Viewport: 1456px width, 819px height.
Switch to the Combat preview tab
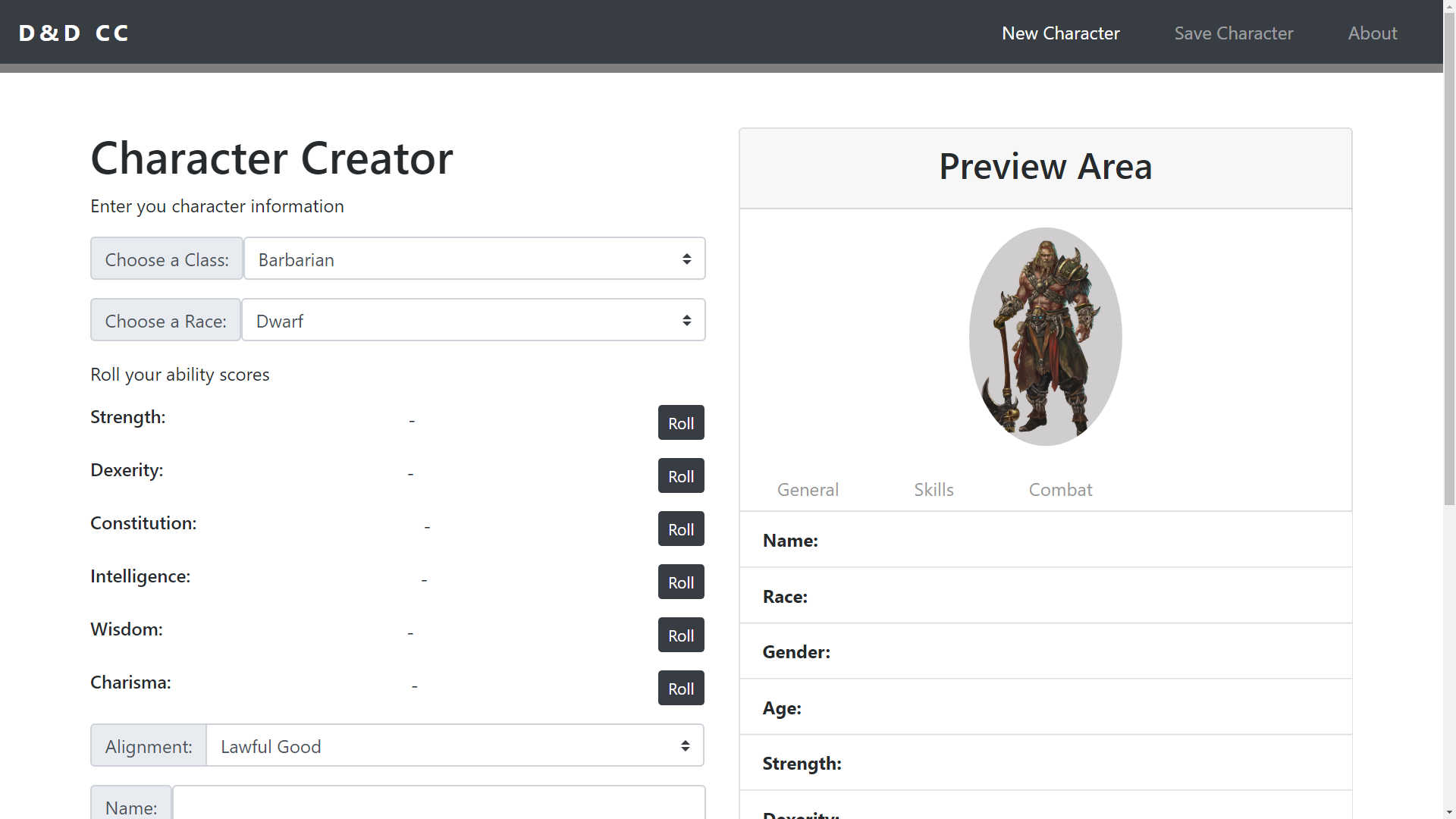point(1060,490)
